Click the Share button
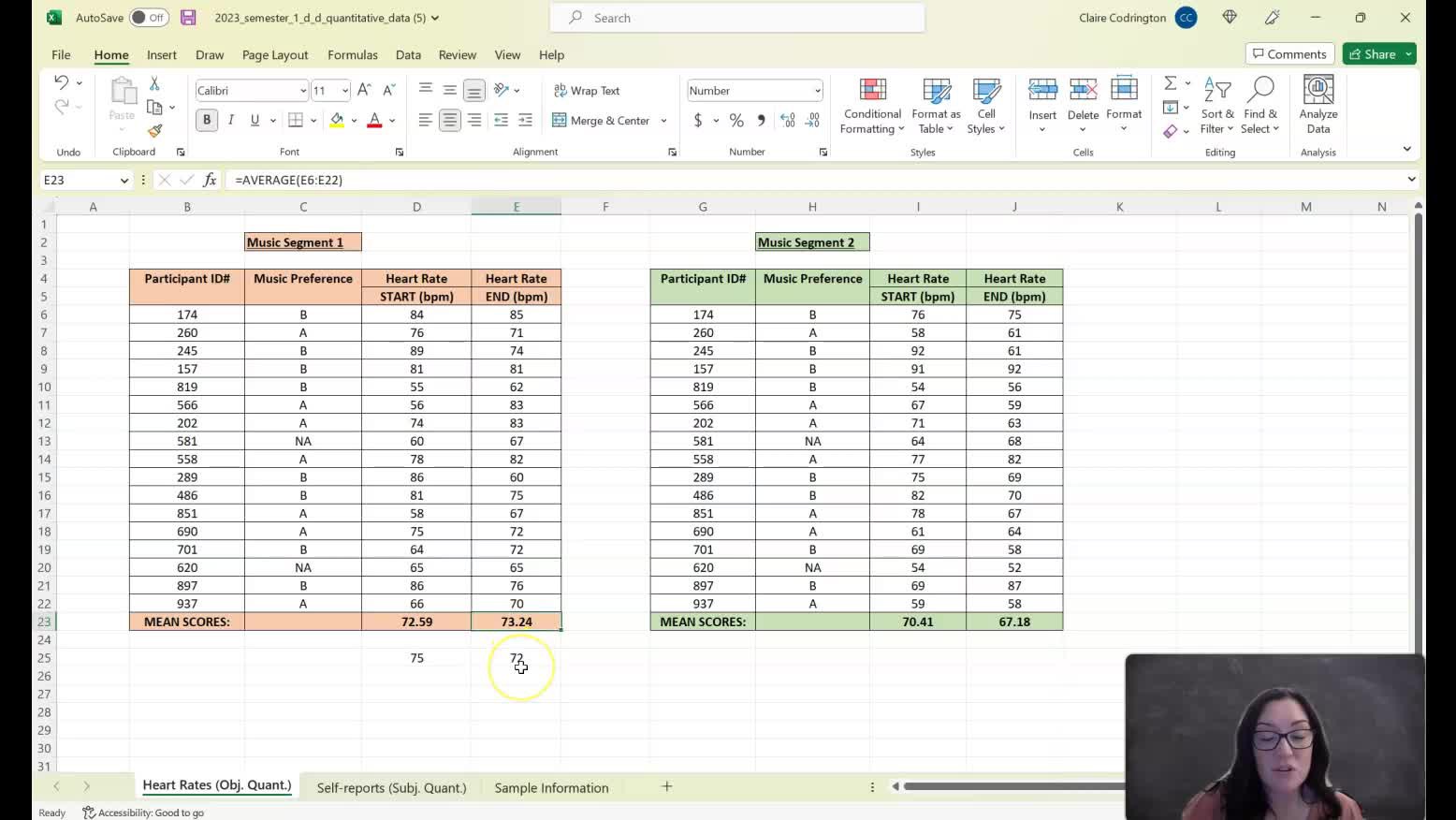Image resolution: width=1456 pixels, height=820 pixels. (x=1373, y=54)
